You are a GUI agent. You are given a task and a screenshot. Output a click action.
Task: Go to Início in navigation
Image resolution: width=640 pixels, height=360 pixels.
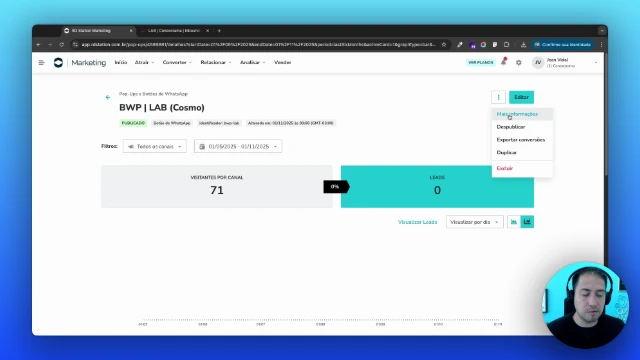121,62
